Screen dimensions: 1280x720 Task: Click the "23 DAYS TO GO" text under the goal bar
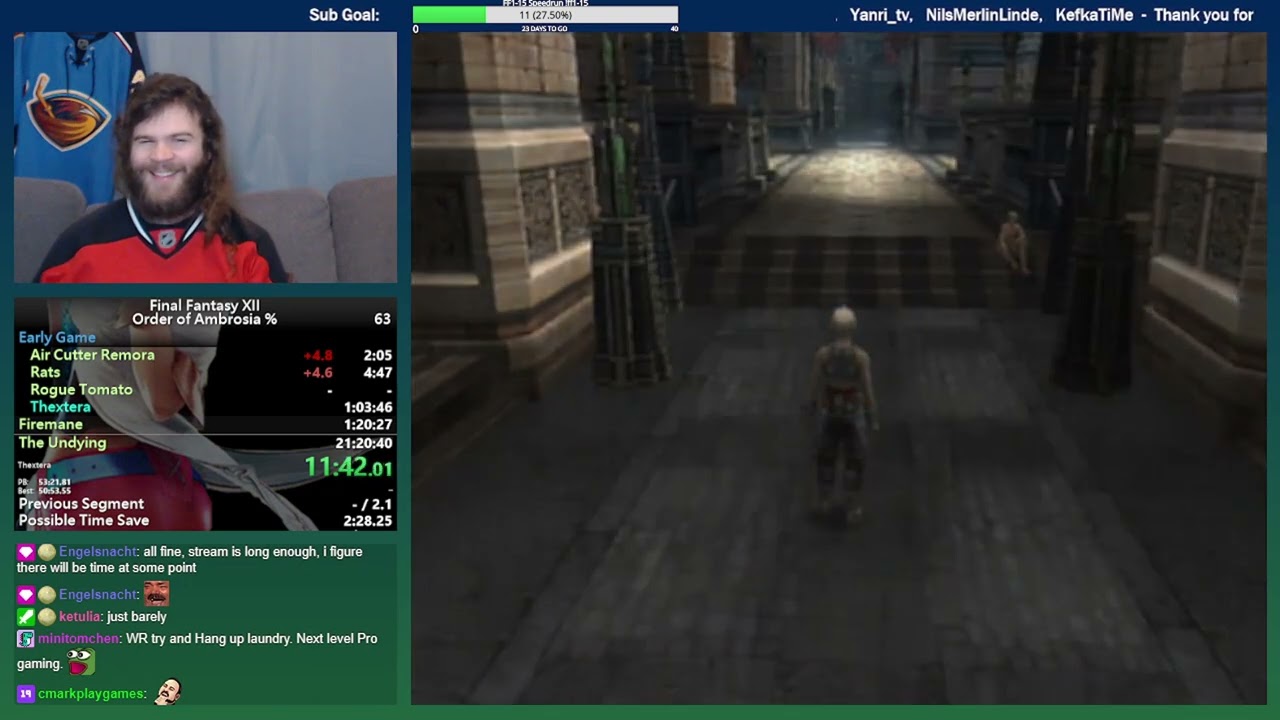click(x=544, y=29)
